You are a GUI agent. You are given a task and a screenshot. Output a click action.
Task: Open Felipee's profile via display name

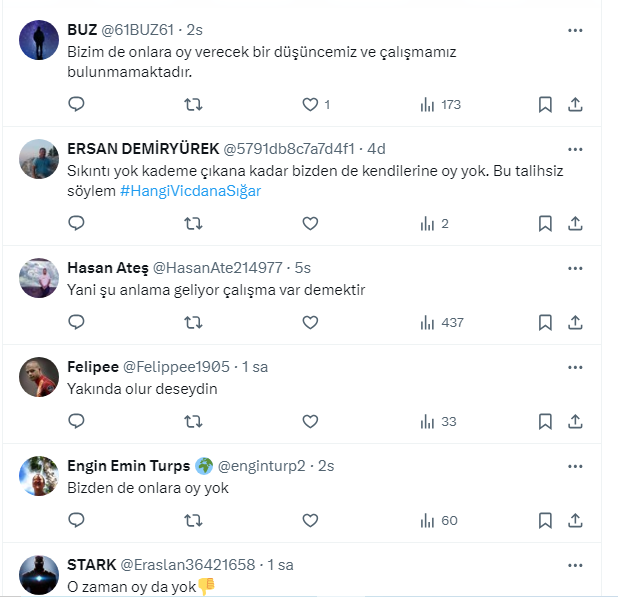pos(92,367)
